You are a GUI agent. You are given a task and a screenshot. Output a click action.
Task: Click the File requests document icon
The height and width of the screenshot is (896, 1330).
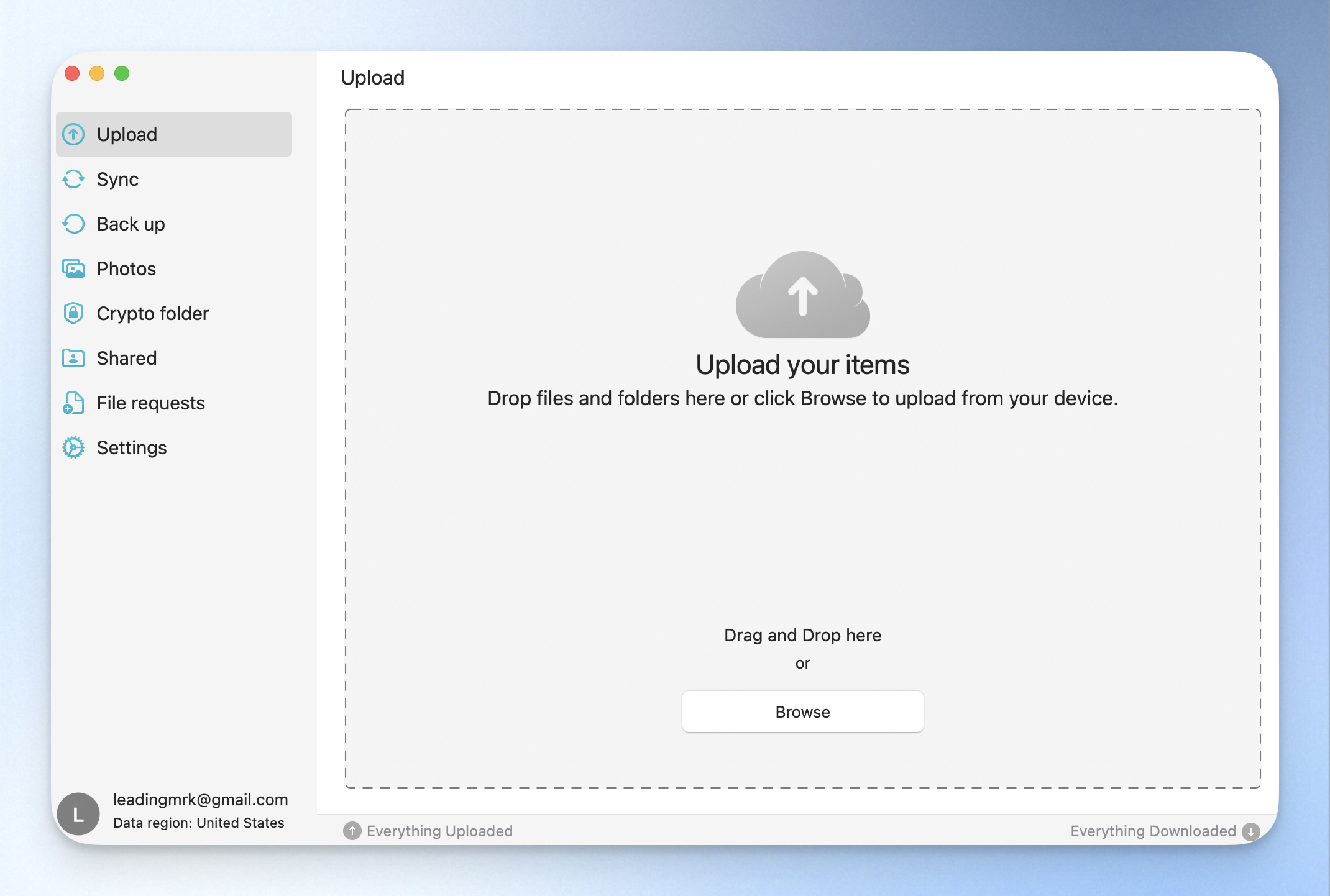coord(73,403)
